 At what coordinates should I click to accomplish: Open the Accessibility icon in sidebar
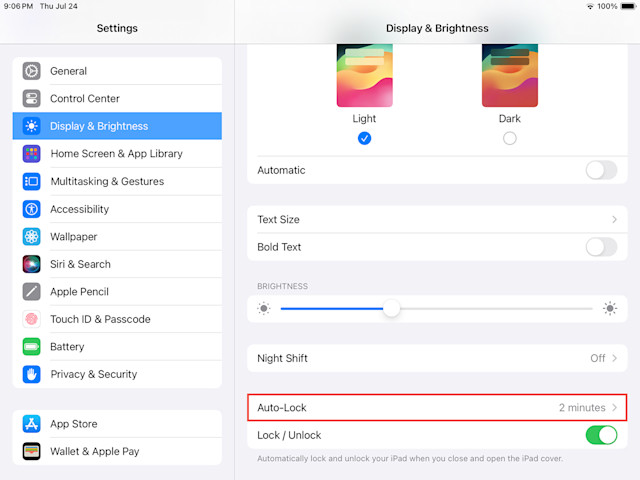31,209
